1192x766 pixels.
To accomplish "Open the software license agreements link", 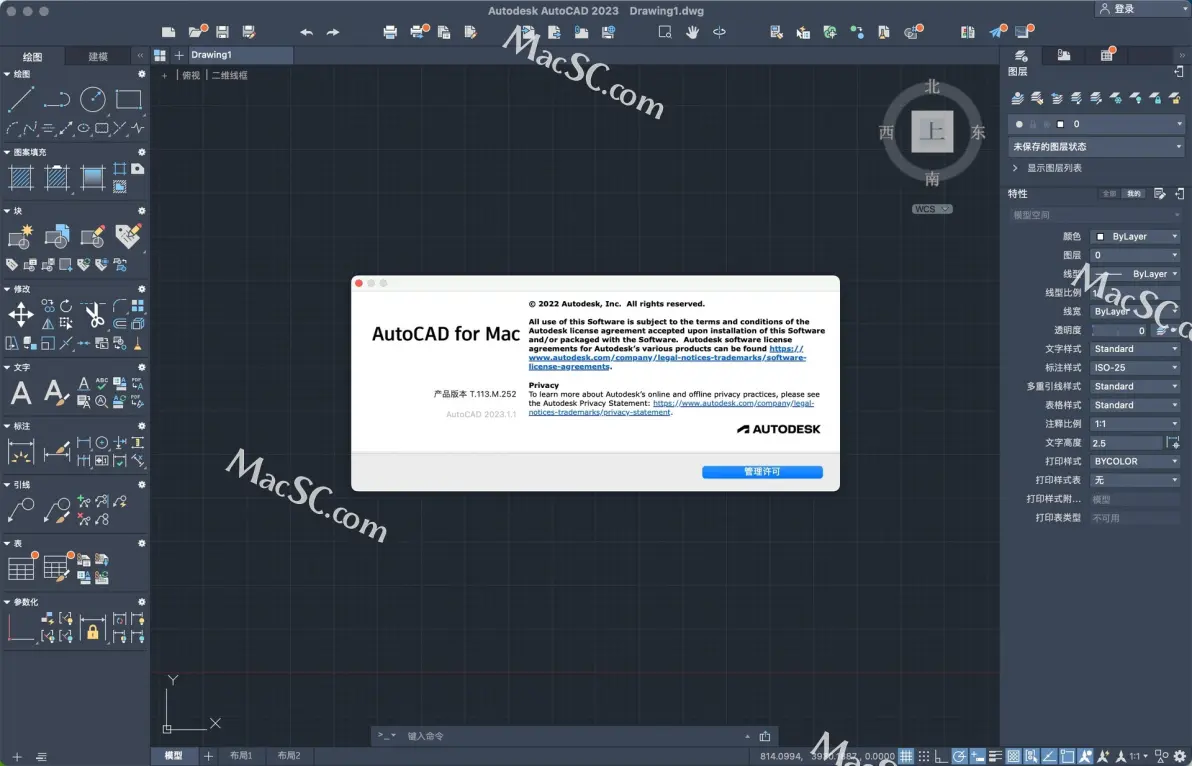I will [x=667, y=357].
